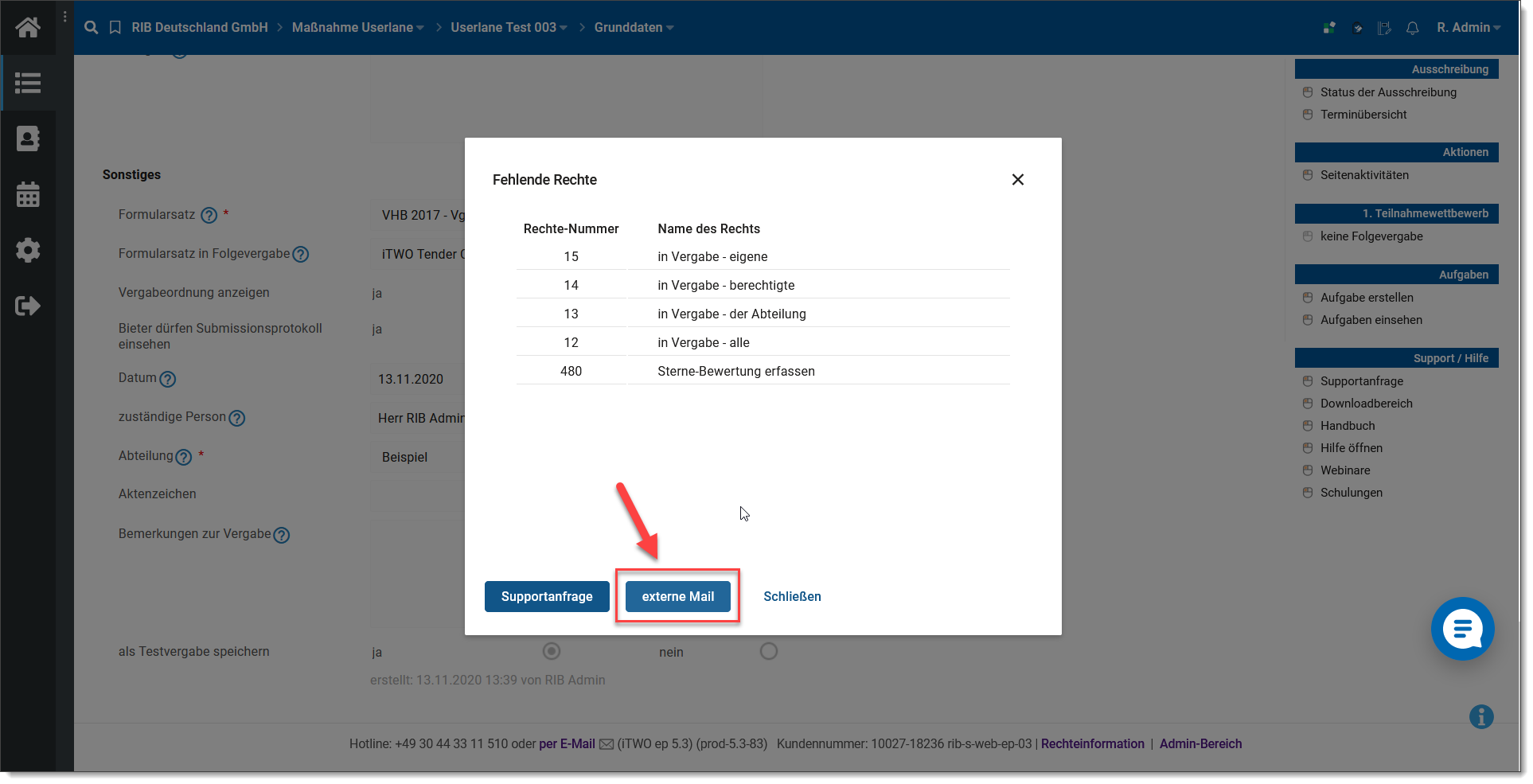Open R. Admin user menu
This screenshot has width=1533, height=784.
tap(1469, 28)
